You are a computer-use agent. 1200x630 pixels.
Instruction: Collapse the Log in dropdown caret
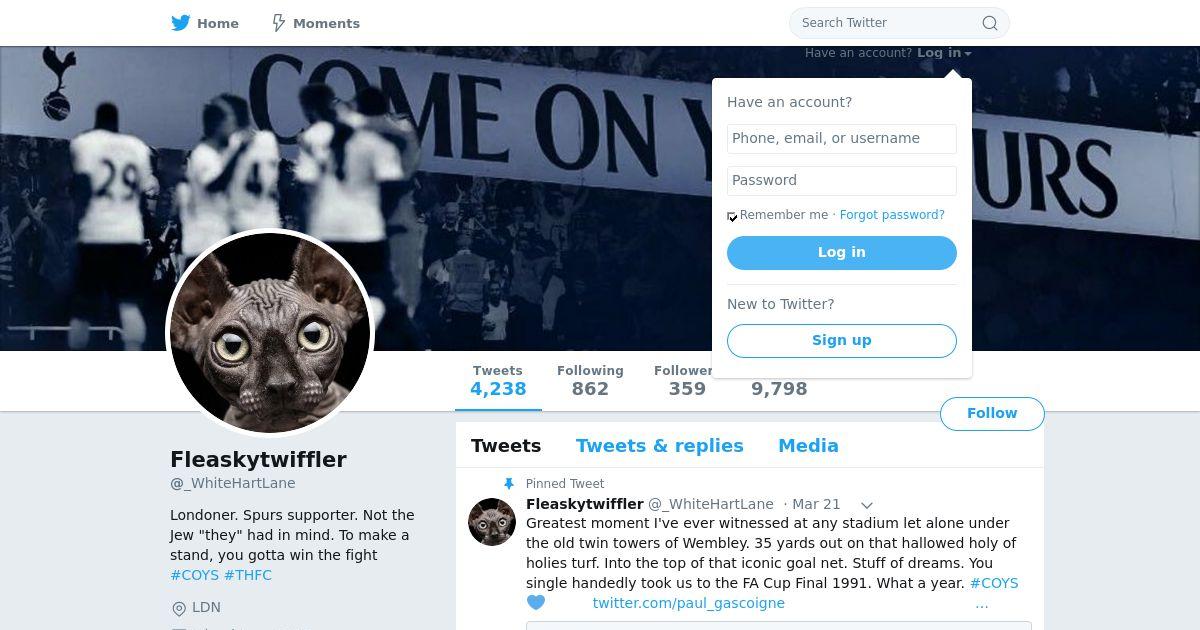968,54
